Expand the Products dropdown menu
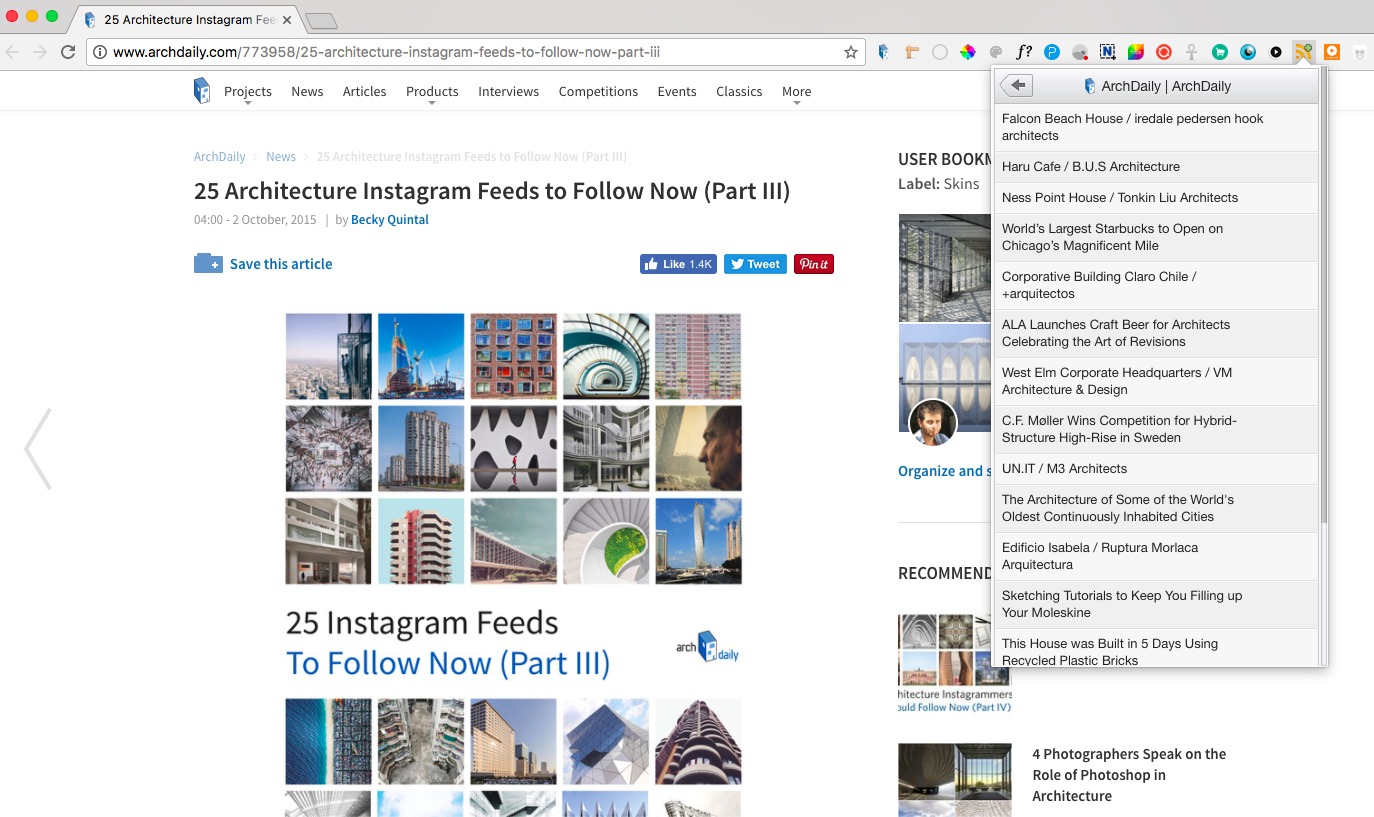This screenshot has height=817, width=1374. (x=432, y=91)
